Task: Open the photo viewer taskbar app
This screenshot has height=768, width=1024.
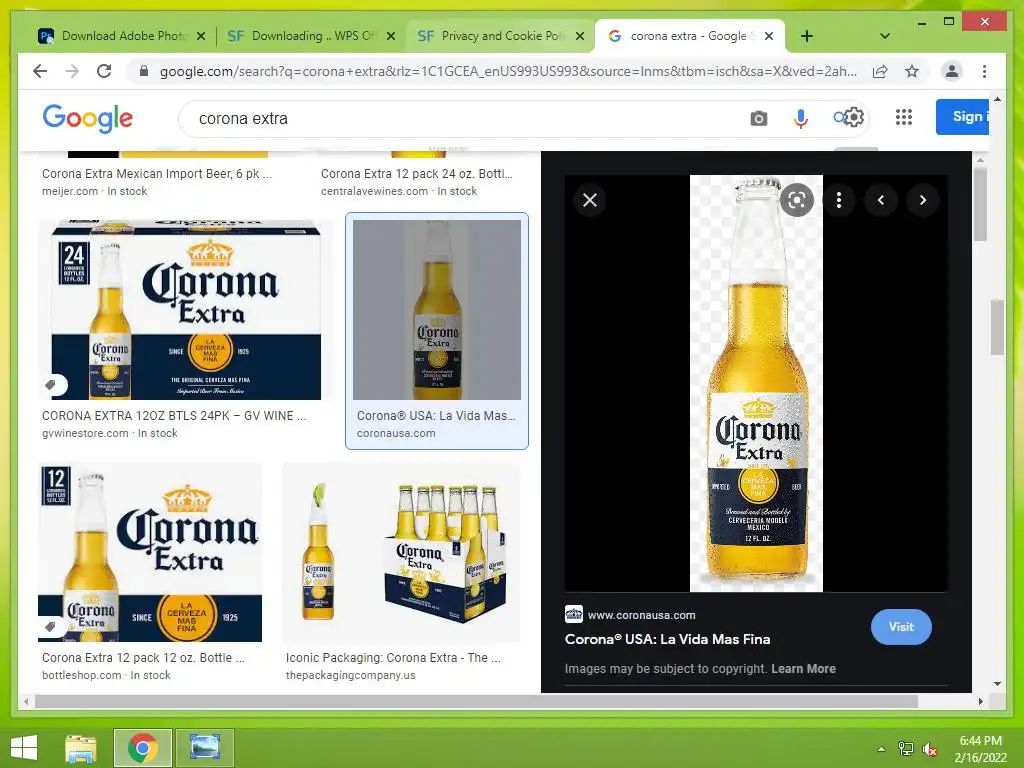Action: point(205,748)
